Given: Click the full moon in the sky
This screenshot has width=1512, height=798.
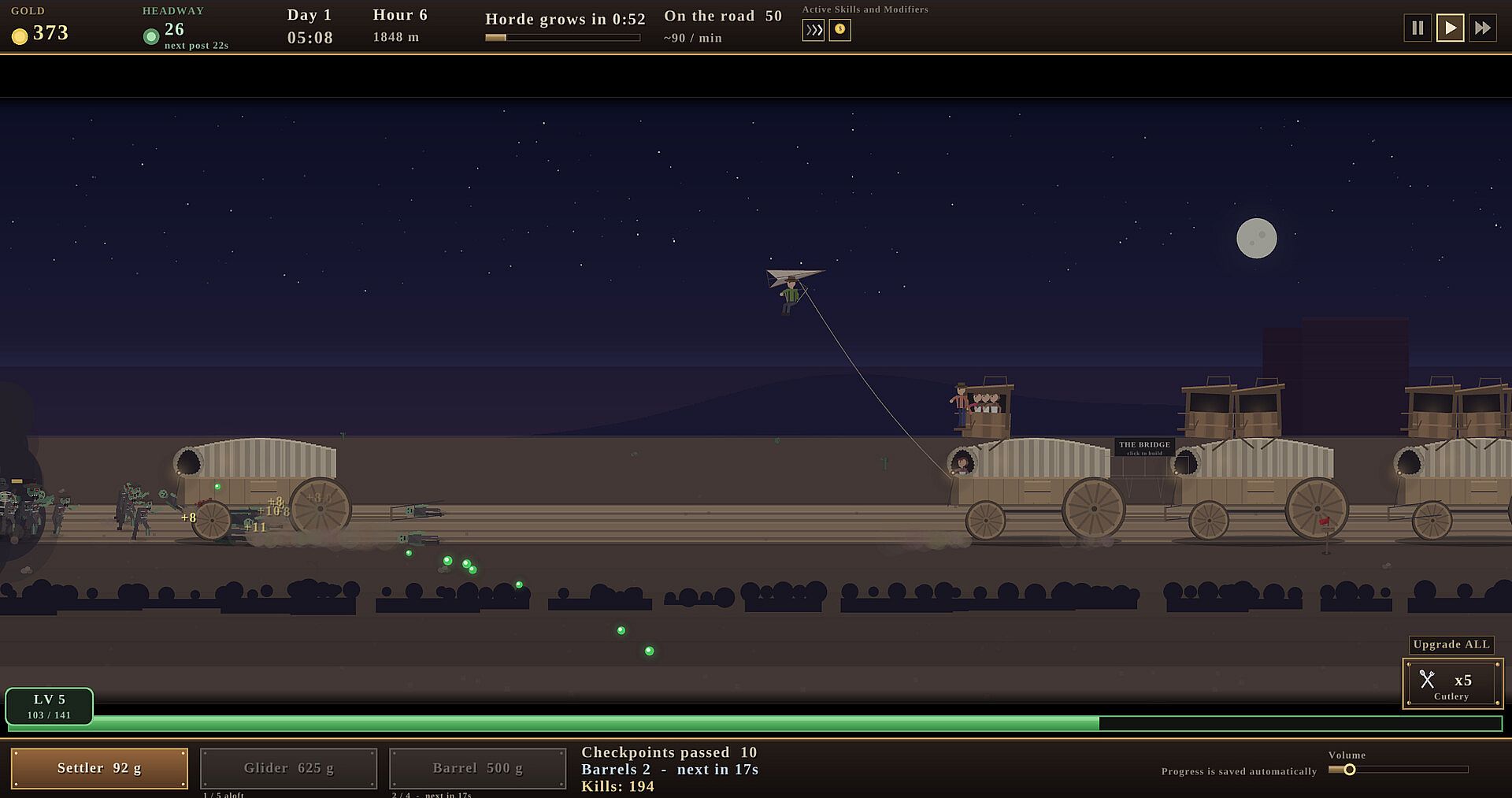Looking at the screenshot, I should pyautogui.click(x=1256, y=238).
